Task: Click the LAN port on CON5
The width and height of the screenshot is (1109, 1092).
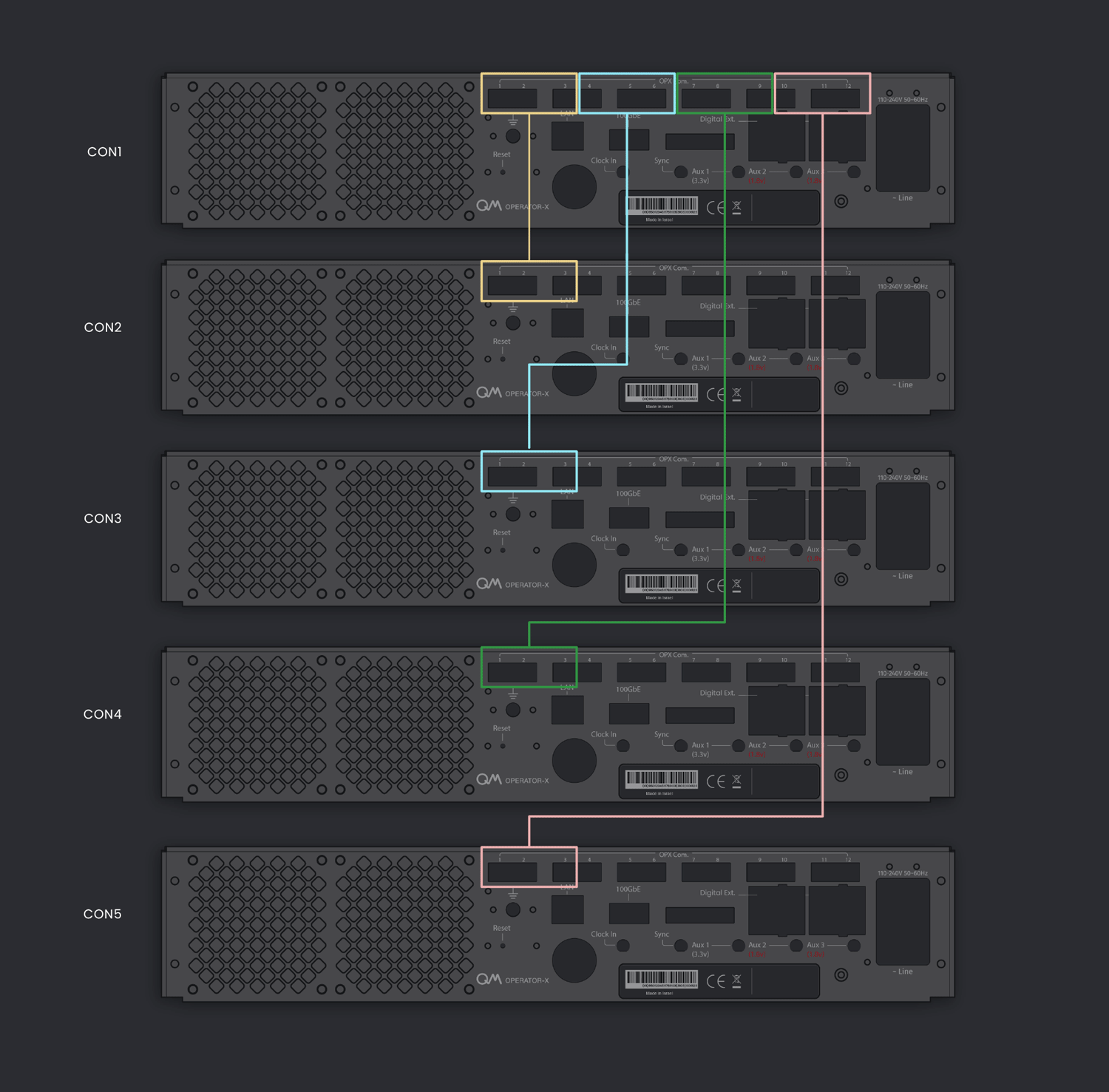Action: click(x=567, y=909)
